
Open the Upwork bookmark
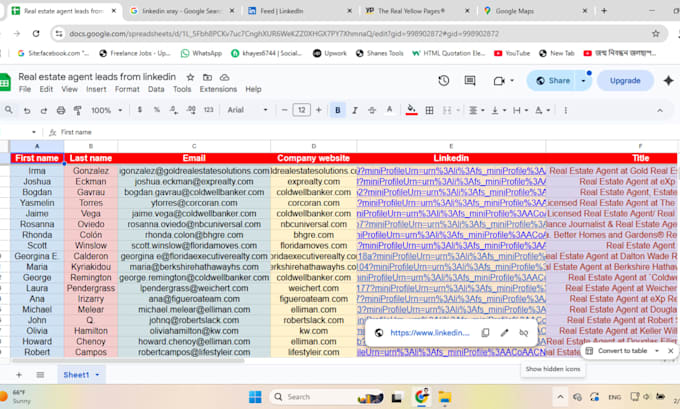330,53
